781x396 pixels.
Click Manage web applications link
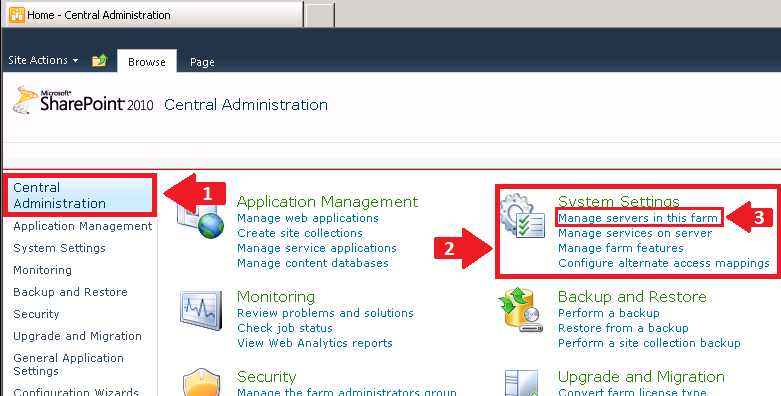(x=308, y=218)
